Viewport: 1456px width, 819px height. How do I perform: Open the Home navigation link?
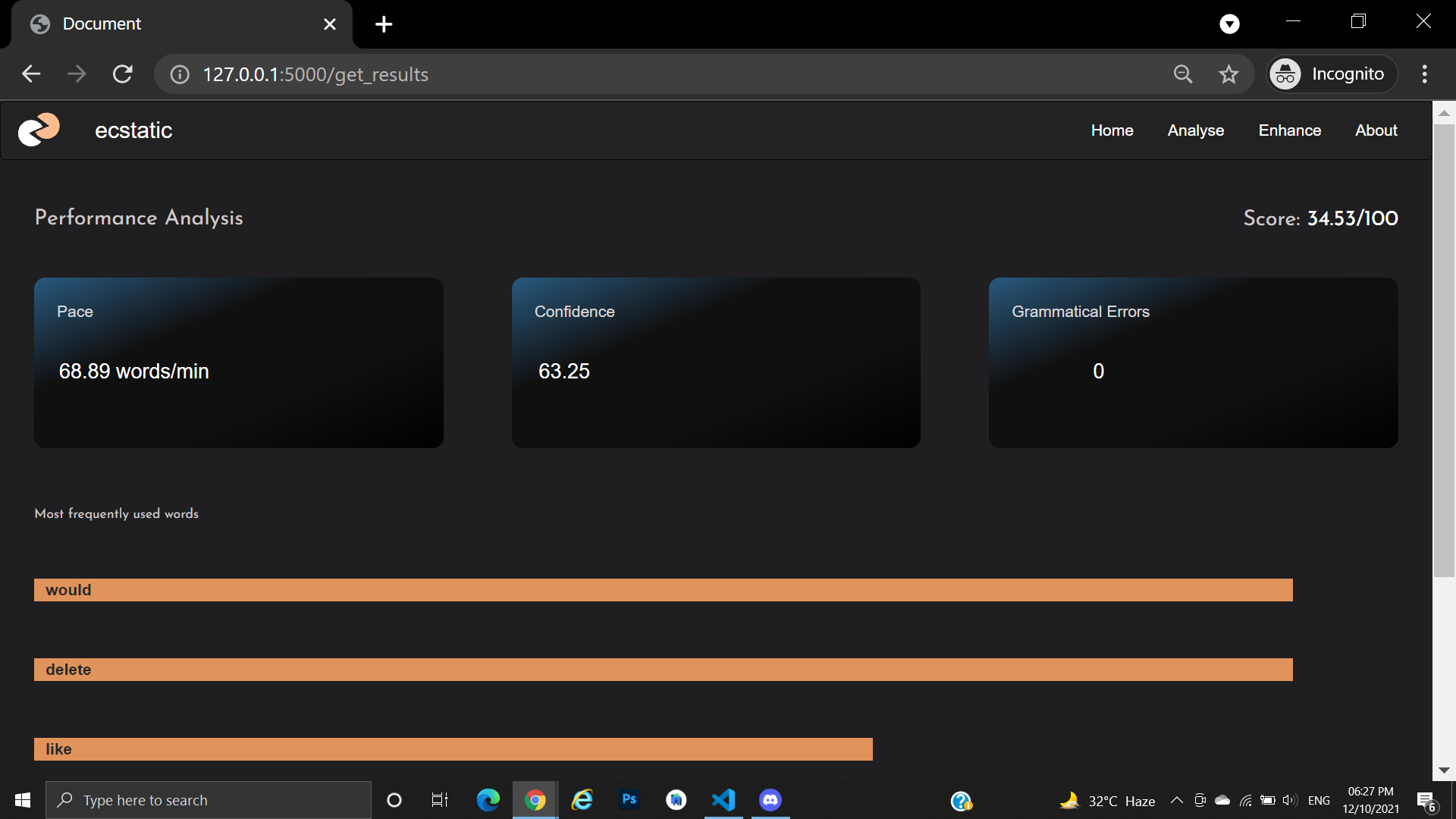click(x=1112, y=130)
